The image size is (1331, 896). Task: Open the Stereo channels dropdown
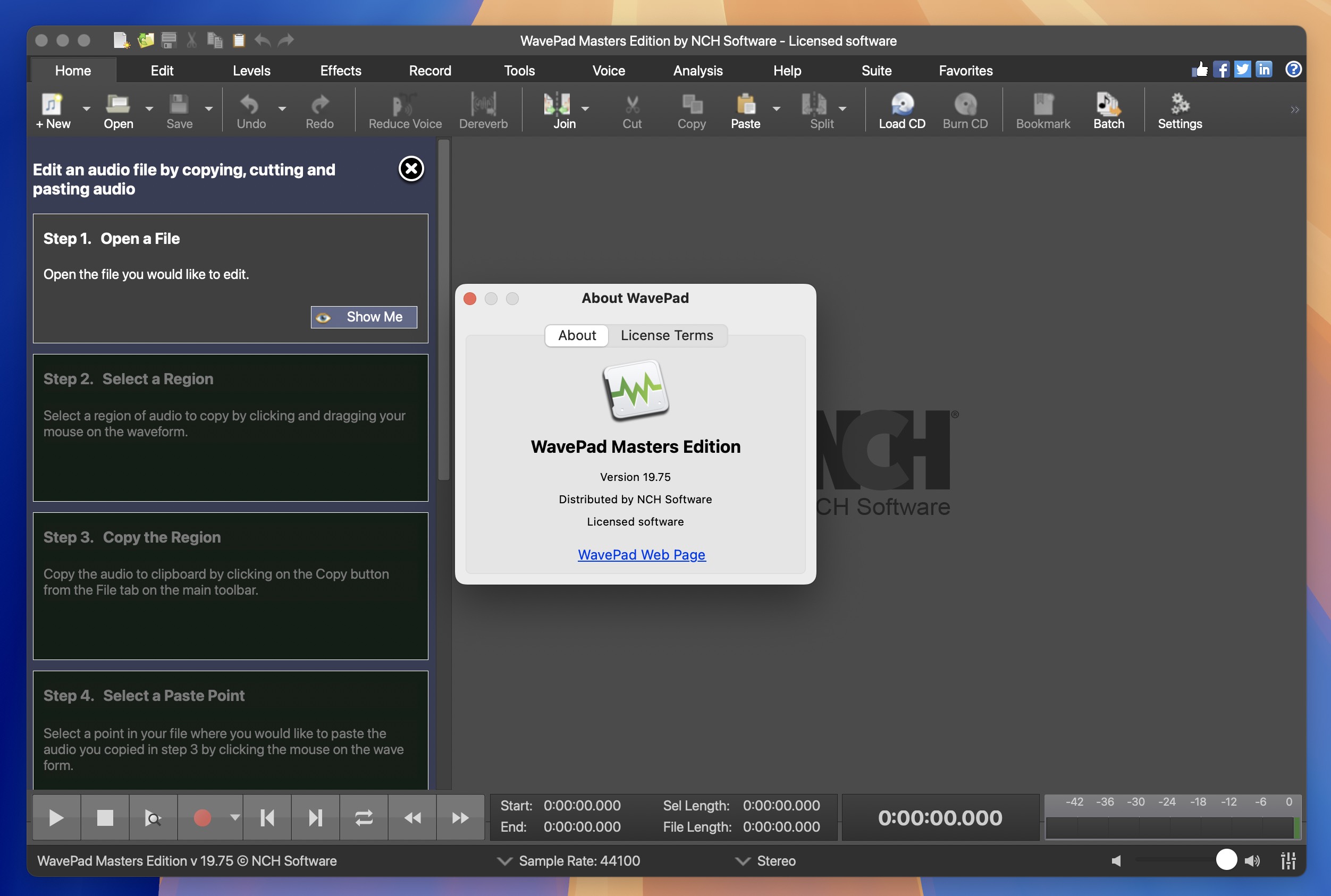766,860
